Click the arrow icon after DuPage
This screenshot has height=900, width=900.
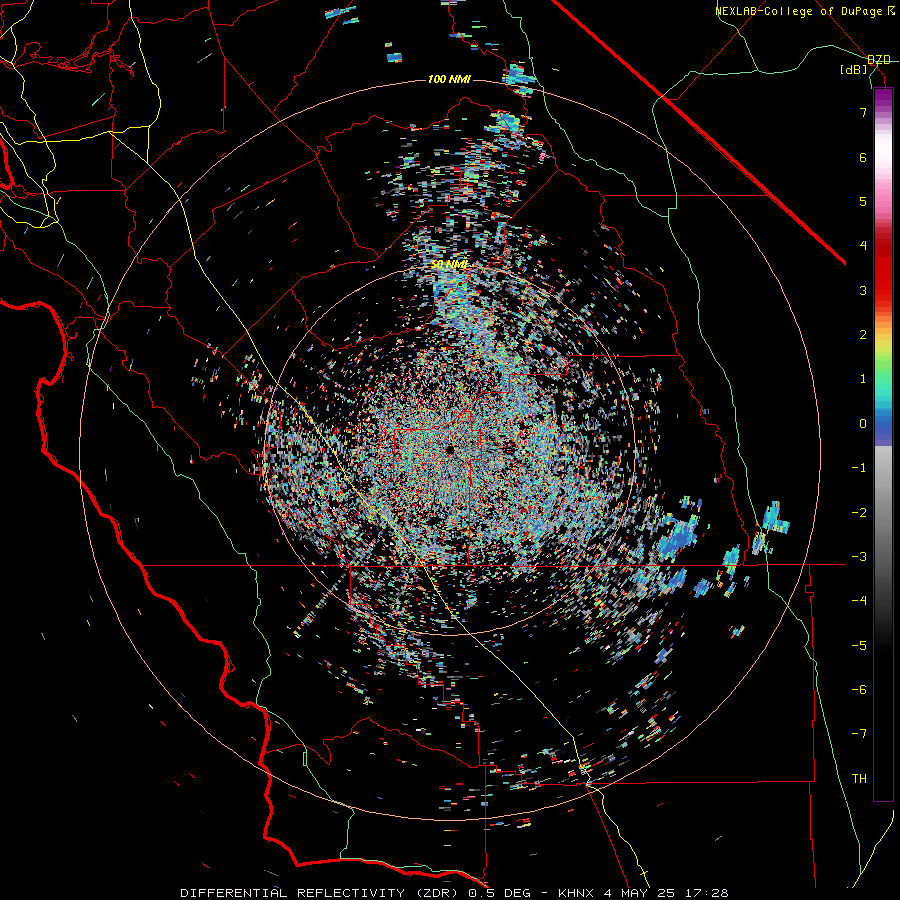[x=891, y=11]
